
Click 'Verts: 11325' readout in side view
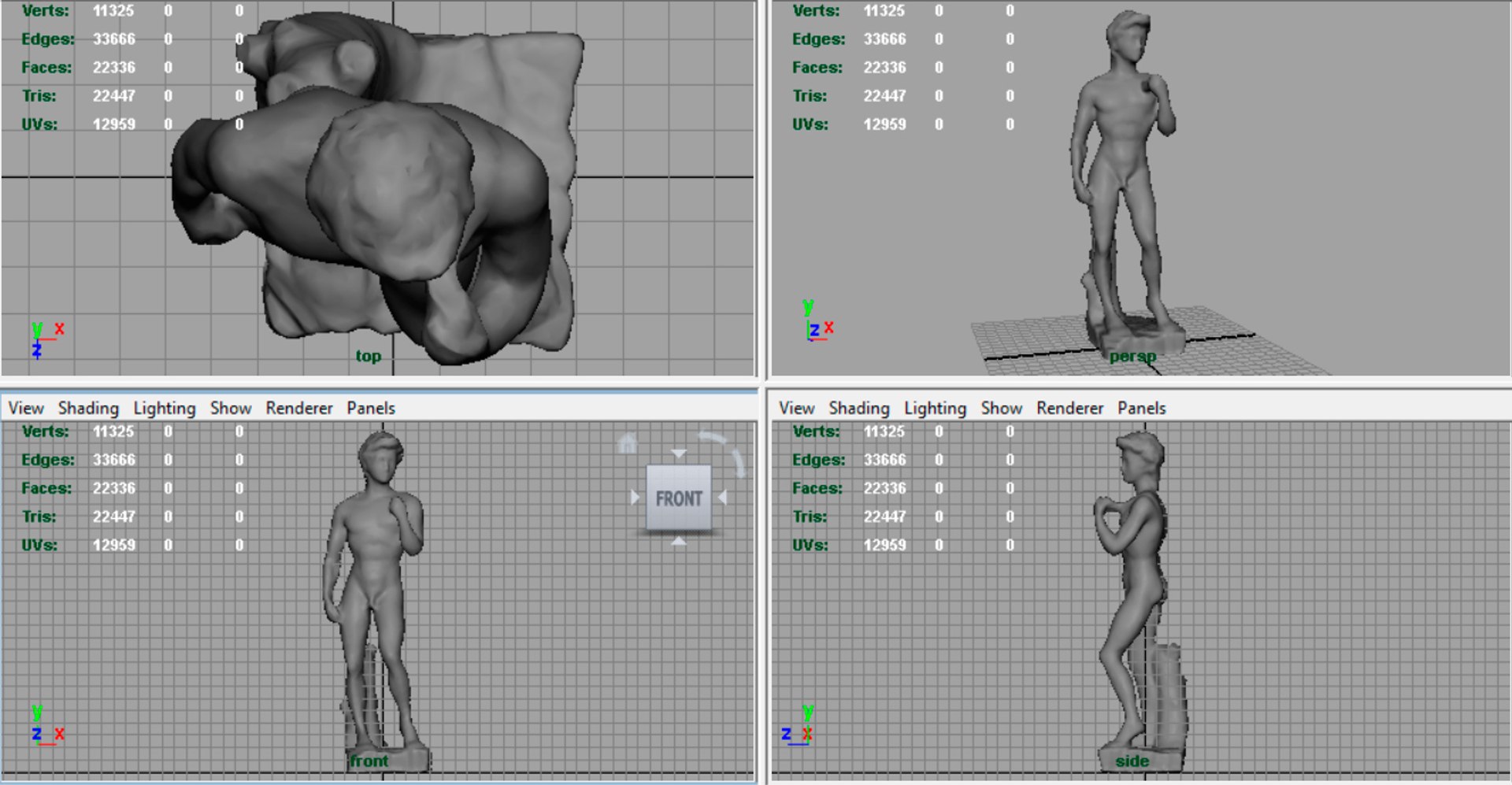click(849, 431)
